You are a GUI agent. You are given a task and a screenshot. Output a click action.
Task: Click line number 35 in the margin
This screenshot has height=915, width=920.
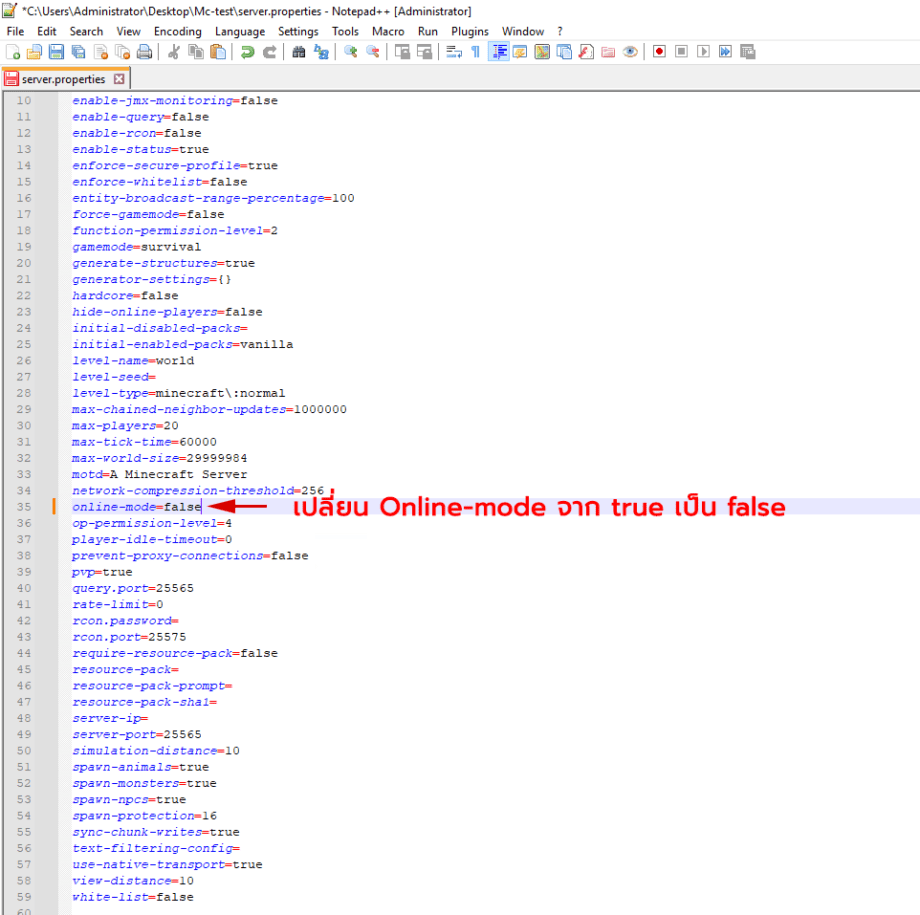click(x=22, y=507)
